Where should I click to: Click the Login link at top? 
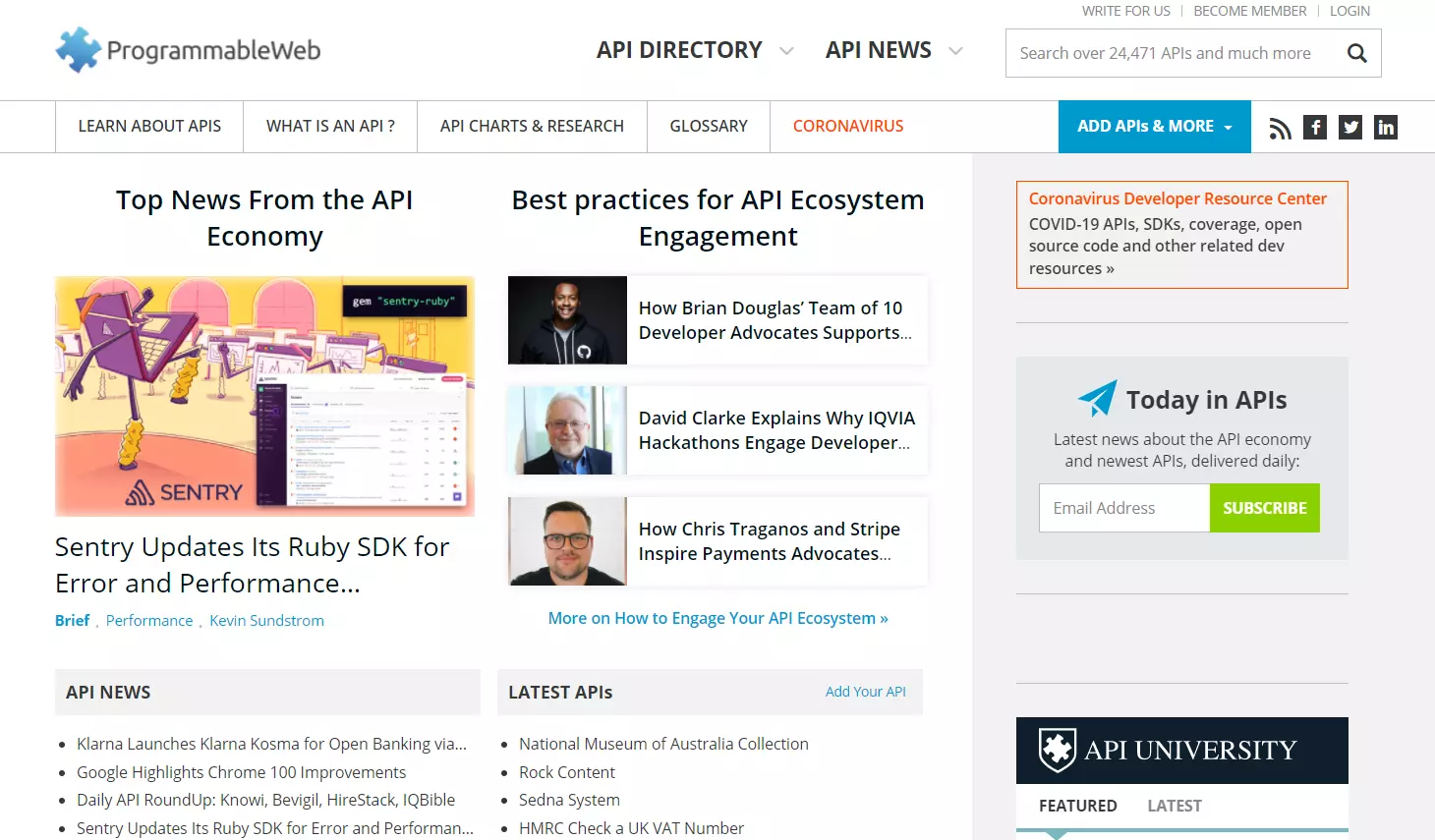click(1349, 11)
